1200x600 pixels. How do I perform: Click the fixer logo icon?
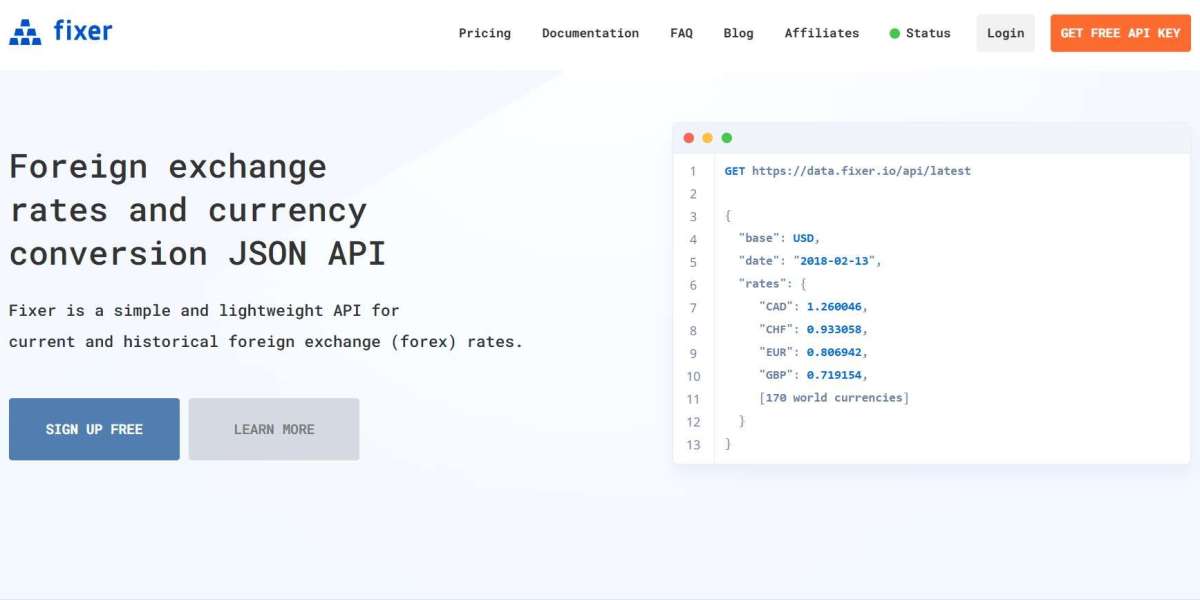click(x=25, y=32)
